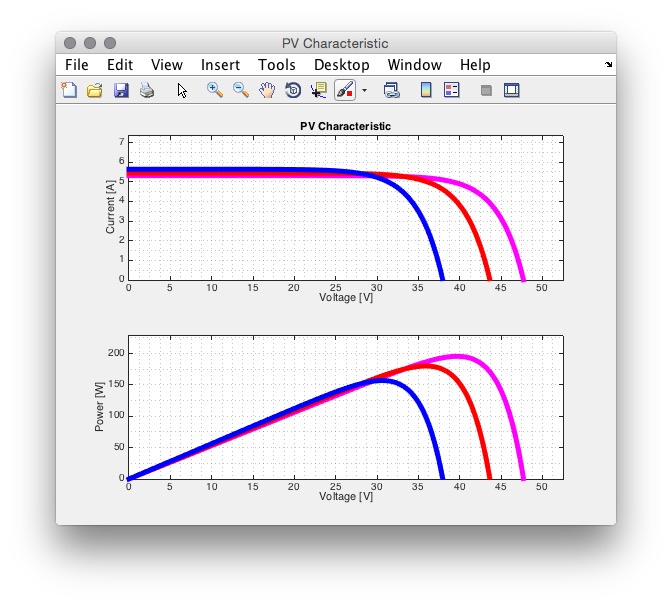Click the PV Characteristic plot title
Viewport: 672px width, 605px height.
click(x=345, y=126)
